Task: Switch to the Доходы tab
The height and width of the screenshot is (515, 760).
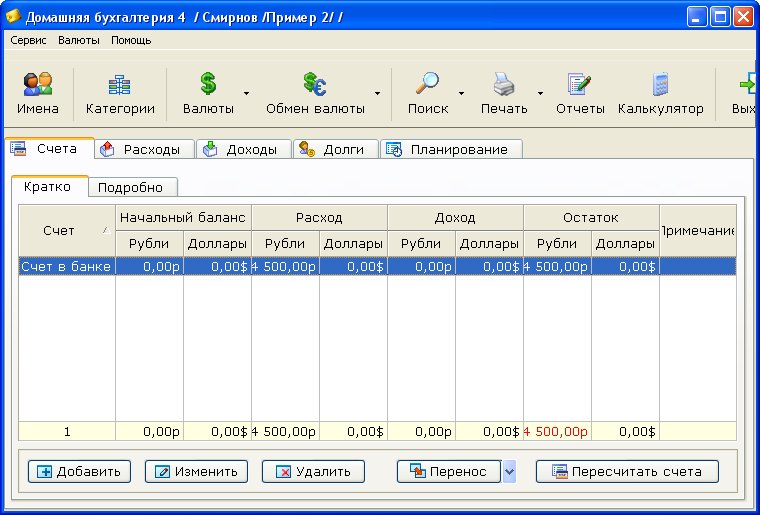Action: (x=244, y=150)
